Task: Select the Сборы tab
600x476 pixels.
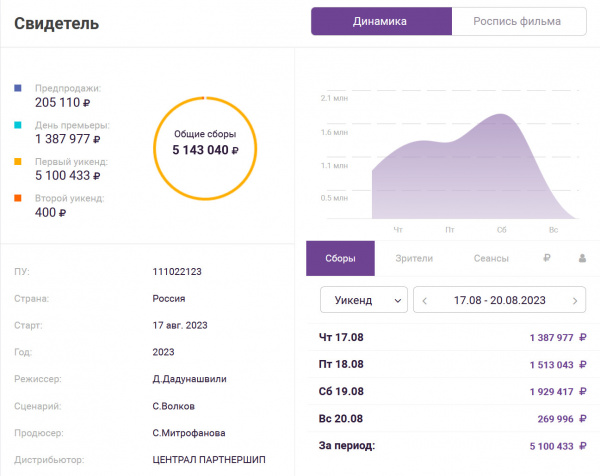Action: 340,258
